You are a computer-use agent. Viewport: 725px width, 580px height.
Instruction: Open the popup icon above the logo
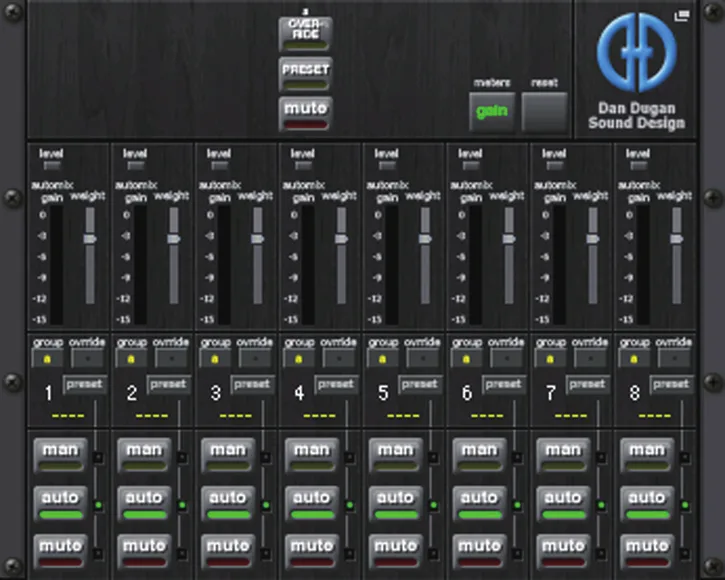[682, 16]
